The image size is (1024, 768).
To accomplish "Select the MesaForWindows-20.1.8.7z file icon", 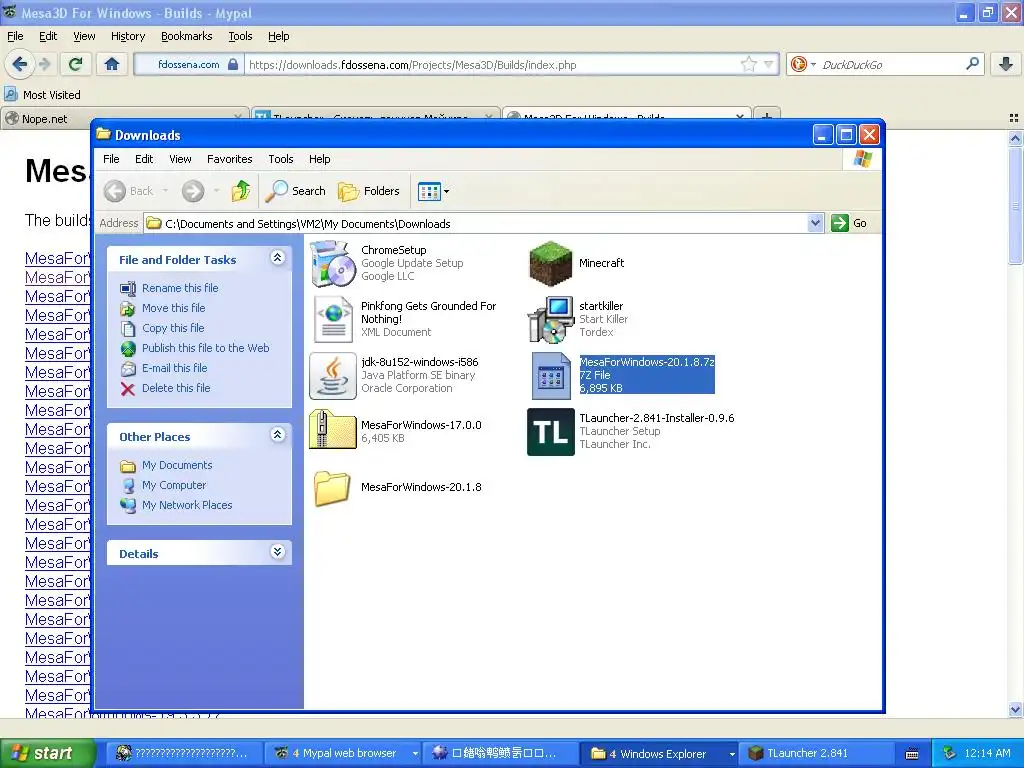I will click(551, 376).
